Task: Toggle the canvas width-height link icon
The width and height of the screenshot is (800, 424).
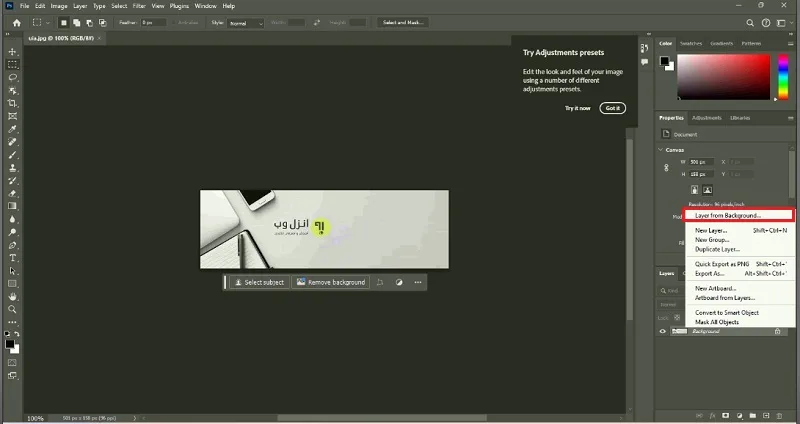Action: point(666,168)
